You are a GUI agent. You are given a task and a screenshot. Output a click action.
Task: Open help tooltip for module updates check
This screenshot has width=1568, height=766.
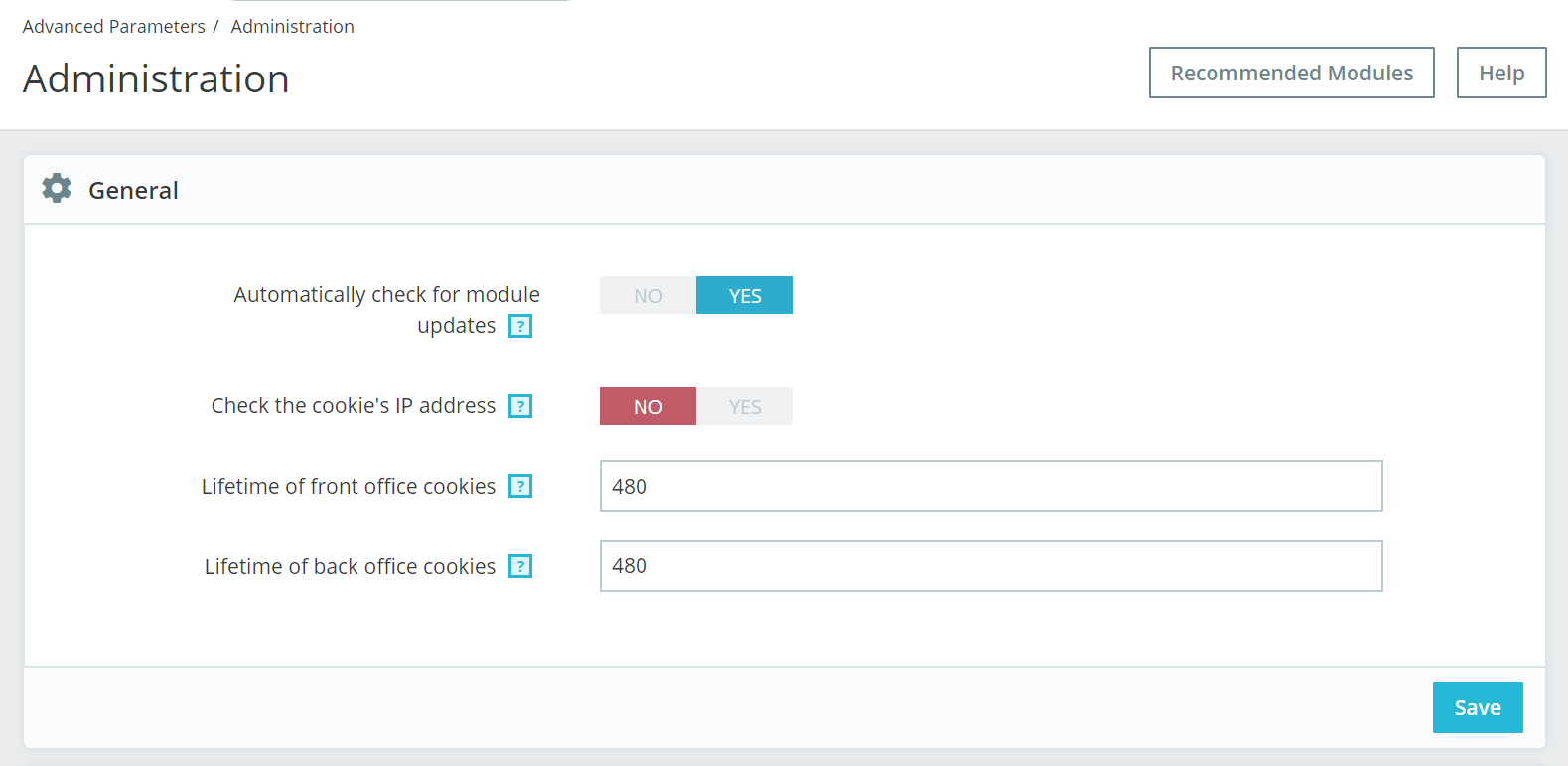pos(520,326)
